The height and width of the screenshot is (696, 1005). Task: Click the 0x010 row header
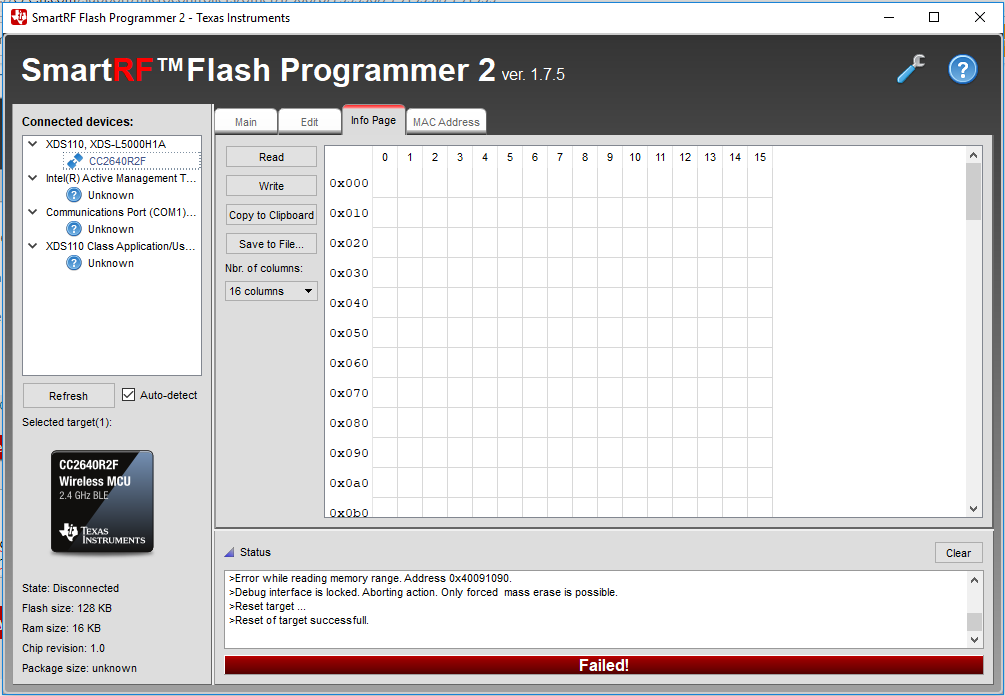[x=349, y=213]
